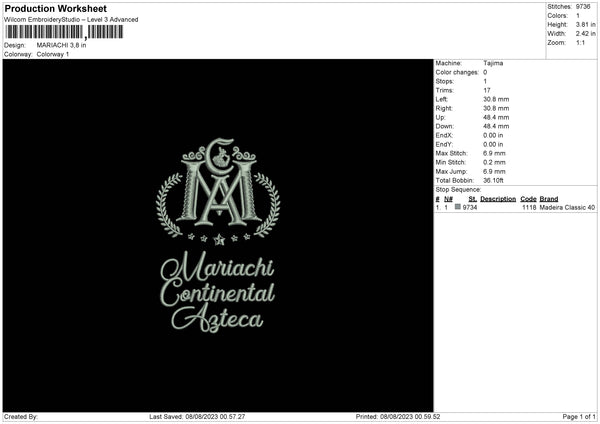The height and width of the screenshot is (424, 600).
Task: Click the Mariachi script text in the design
Action: (217, 267)
